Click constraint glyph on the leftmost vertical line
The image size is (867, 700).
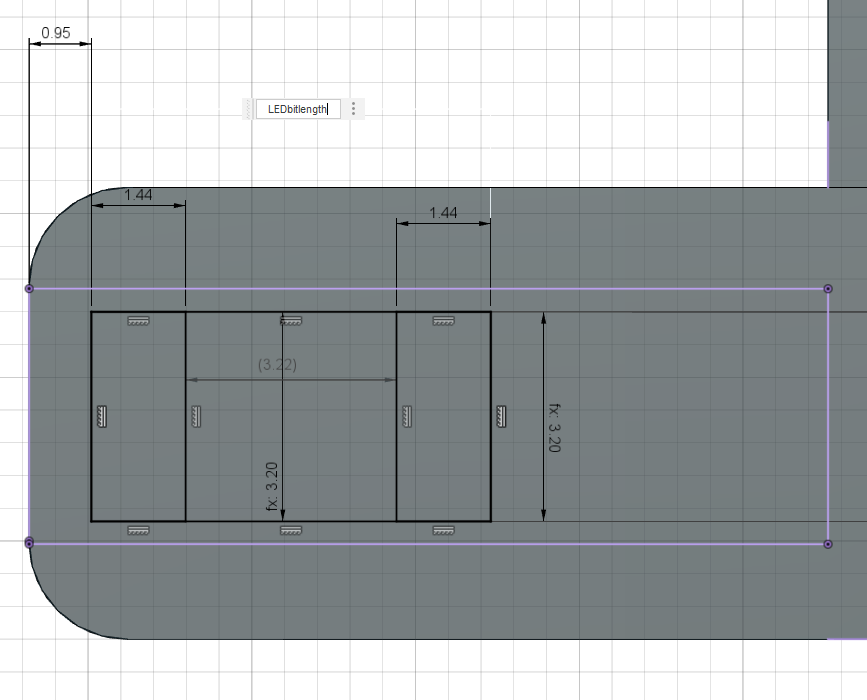pos(102,416)
